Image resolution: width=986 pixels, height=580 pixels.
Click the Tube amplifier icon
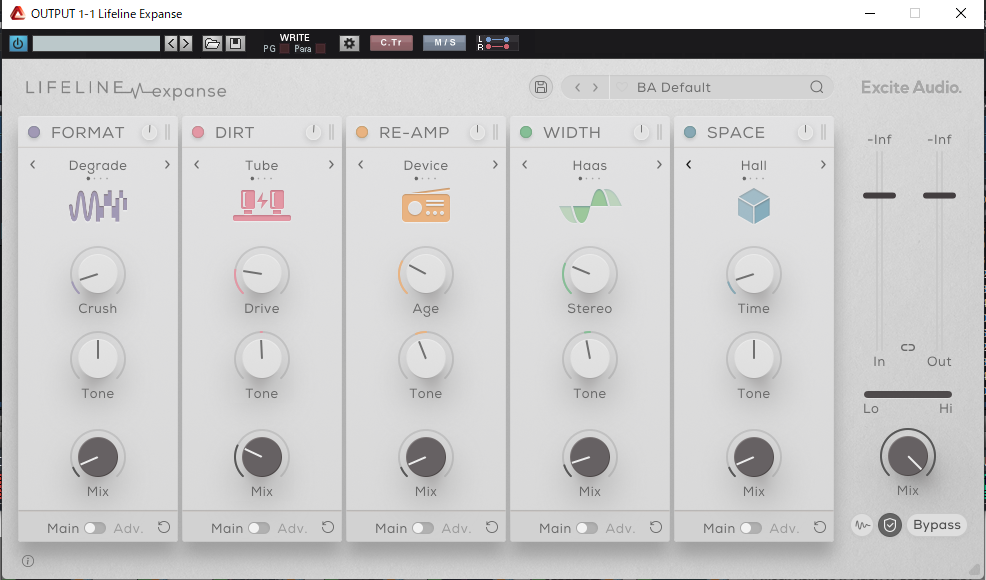point(262,205)
